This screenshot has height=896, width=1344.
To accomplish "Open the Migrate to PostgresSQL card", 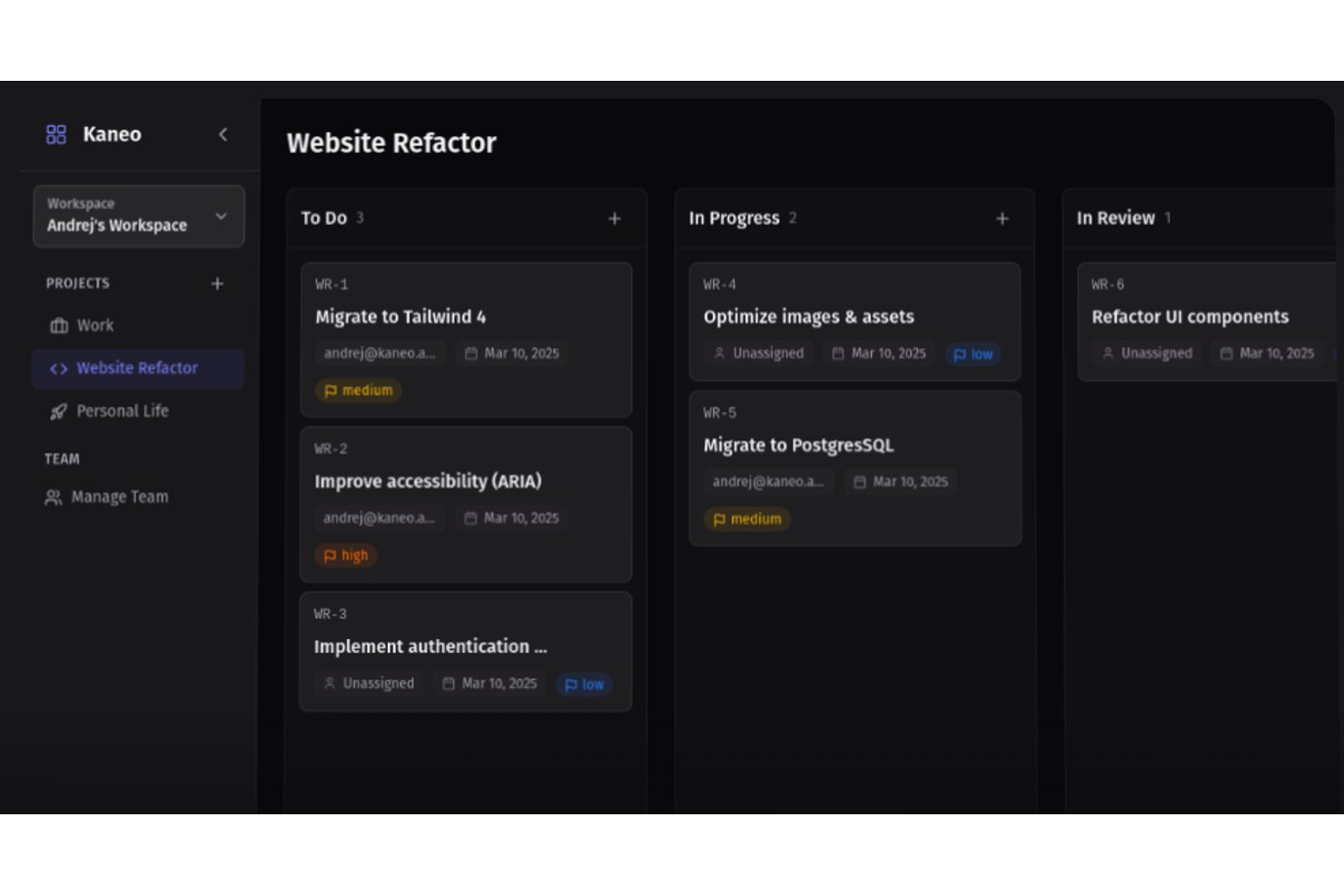I will pyautogui.click(x=855, y=468).
